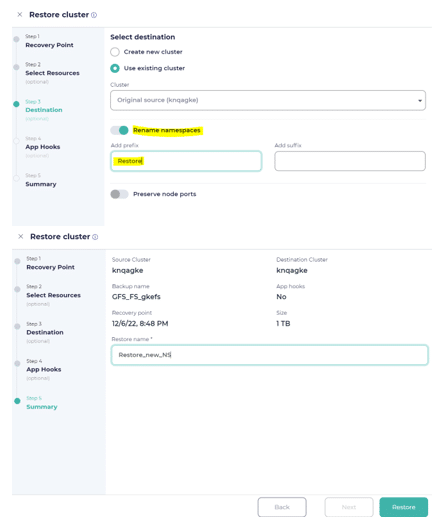This screenshot has width=439, height=523.
Task: Click the empty Add suffix field
Action: pos(350,161)
